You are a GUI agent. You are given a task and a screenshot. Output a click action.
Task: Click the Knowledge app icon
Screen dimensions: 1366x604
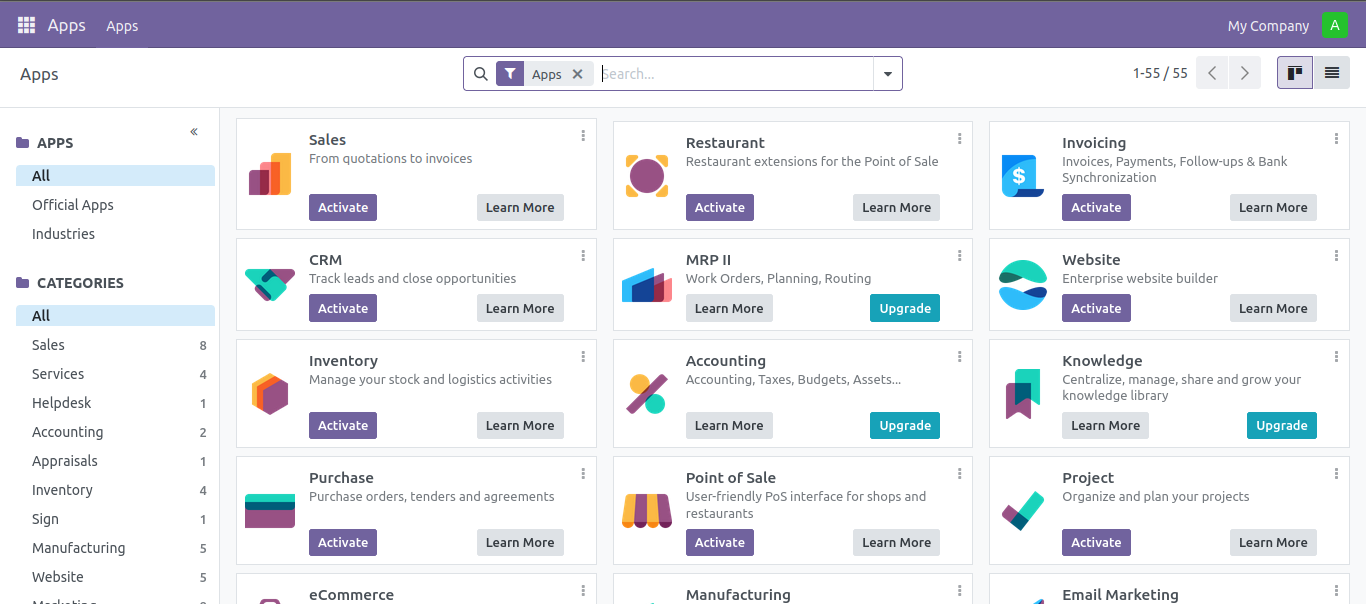pos(1023,393)
